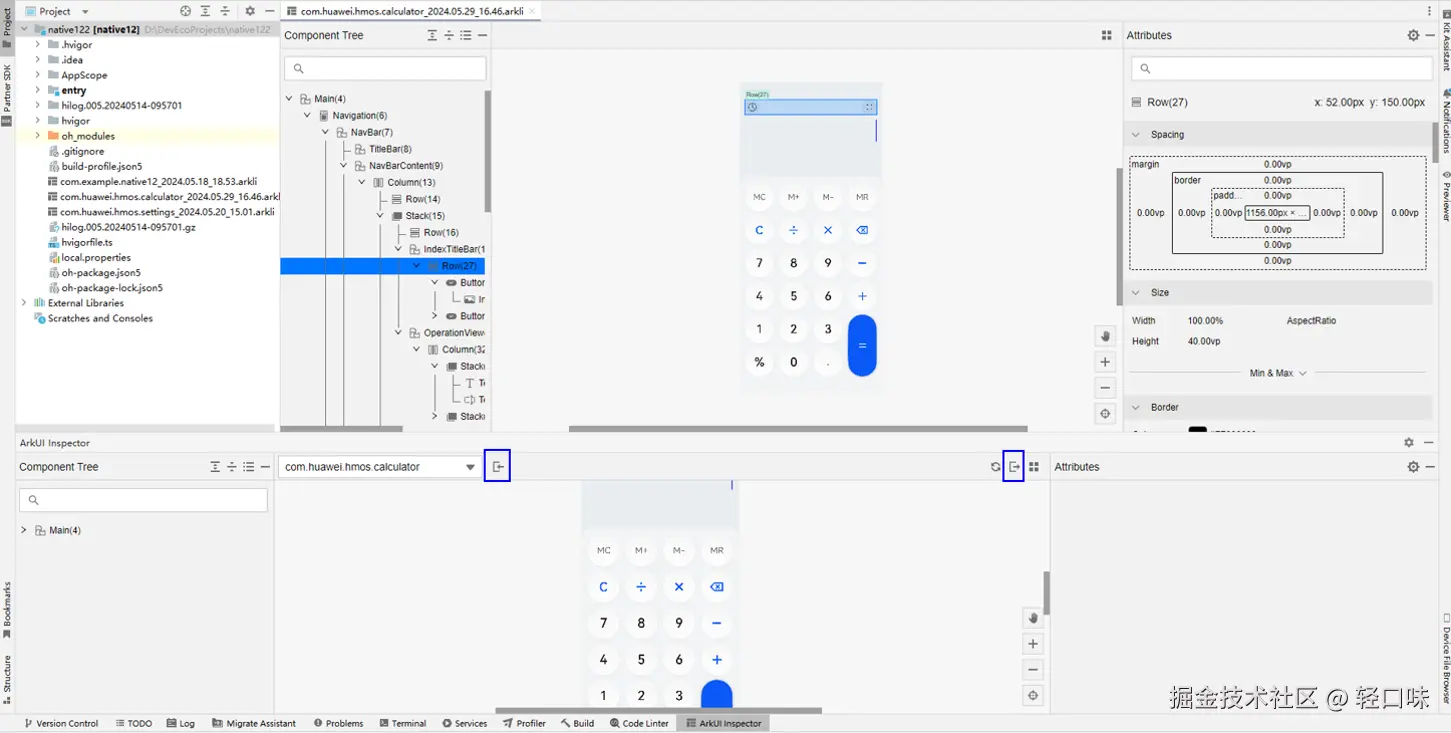This screenshot has height=733, width=1451.
Task: Open grid layout icon above upper preview canvas
Action: tap(1106, 35)
